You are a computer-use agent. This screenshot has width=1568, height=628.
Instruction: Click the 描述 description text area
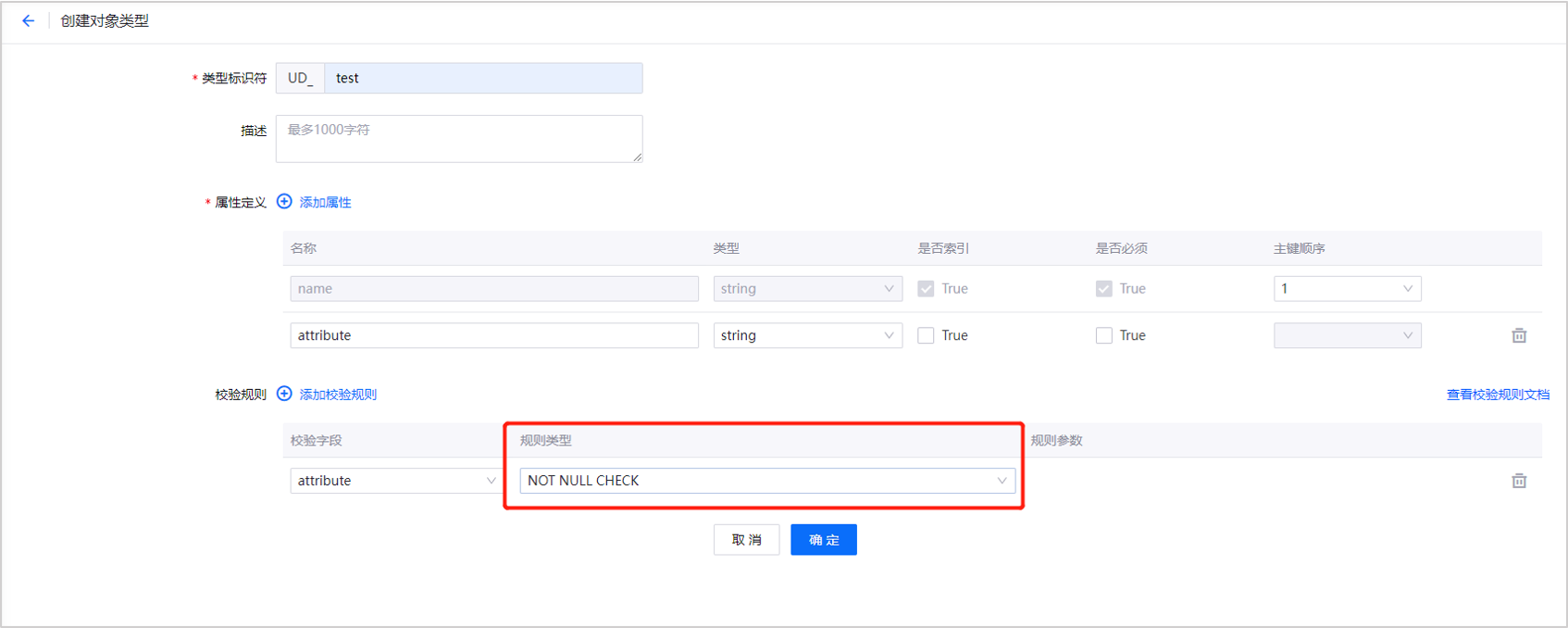pyautogui.click(x=459, y=139)
